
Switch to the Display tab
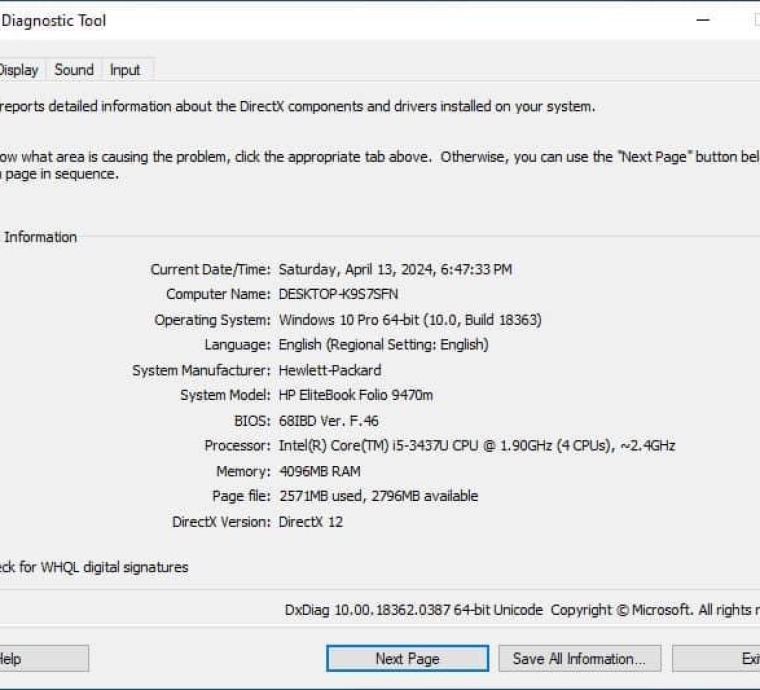point(19,70)
